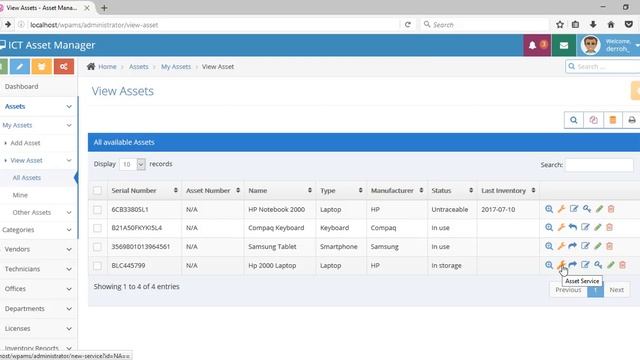Viewport: 640px width, 360px height.
Task: Select All Assets in sidebar
Action: (27, 178)
